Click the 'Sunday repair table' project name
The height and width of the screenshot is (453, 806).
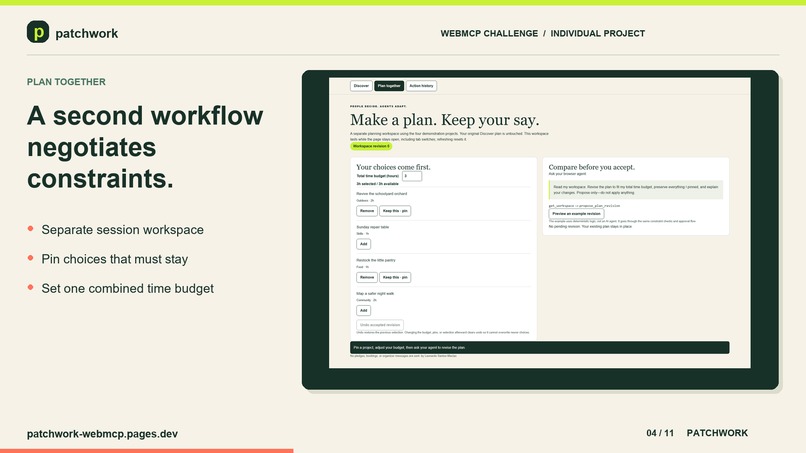click(x=373, y=227)
